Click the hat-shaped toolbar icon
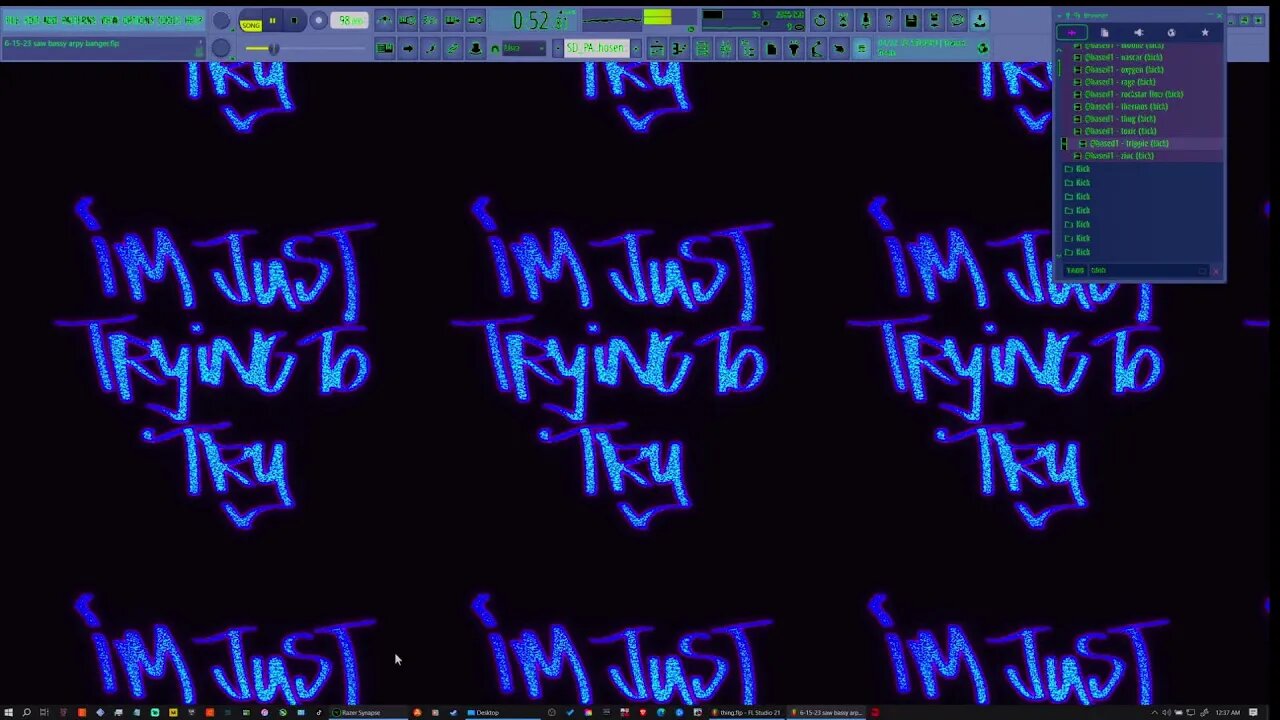Screen dimensions: 1280x720 (x=475, y=48)
